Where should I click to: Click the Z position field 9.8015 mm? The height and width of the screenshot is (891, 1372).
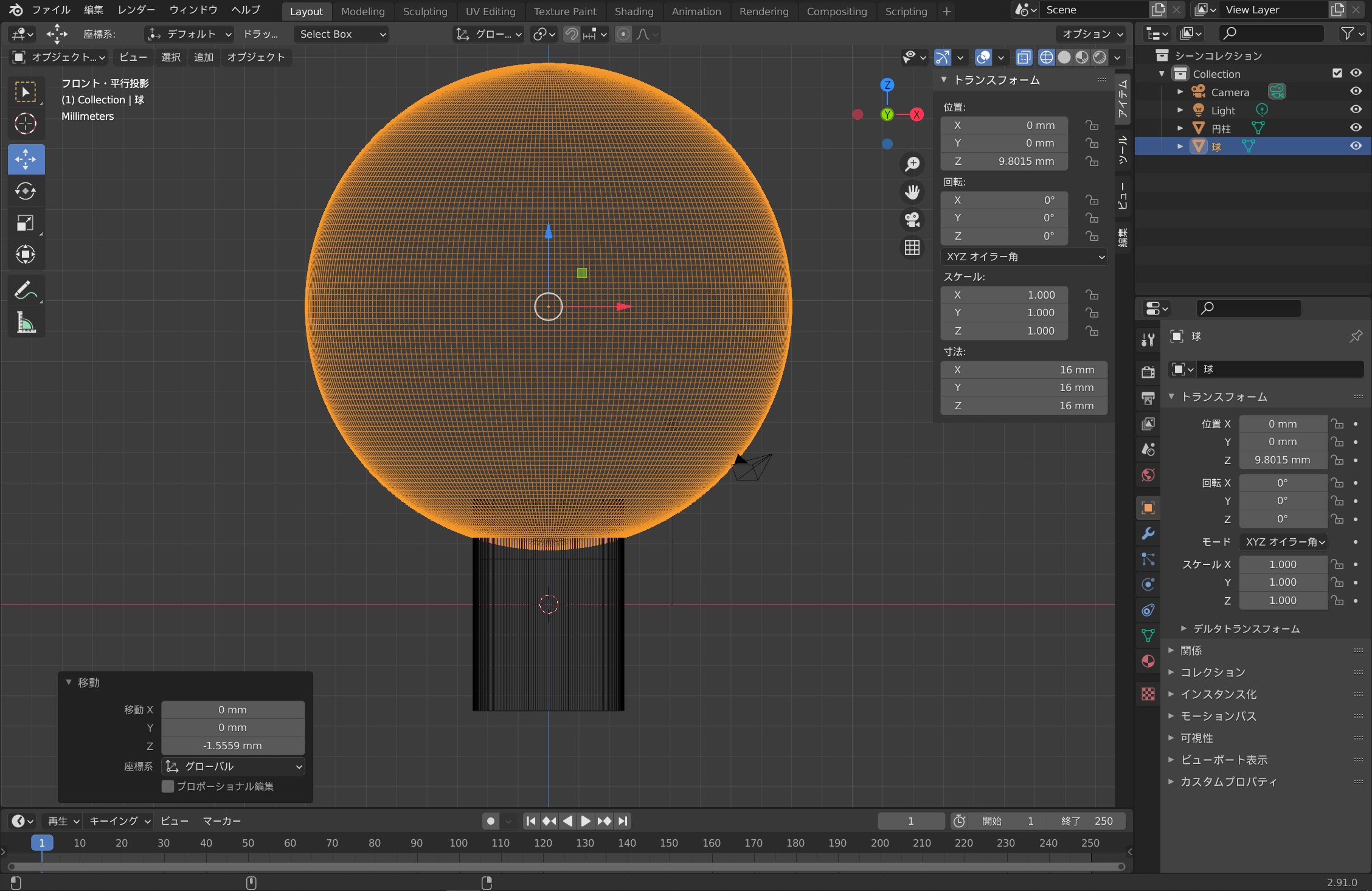point(1005,161)
